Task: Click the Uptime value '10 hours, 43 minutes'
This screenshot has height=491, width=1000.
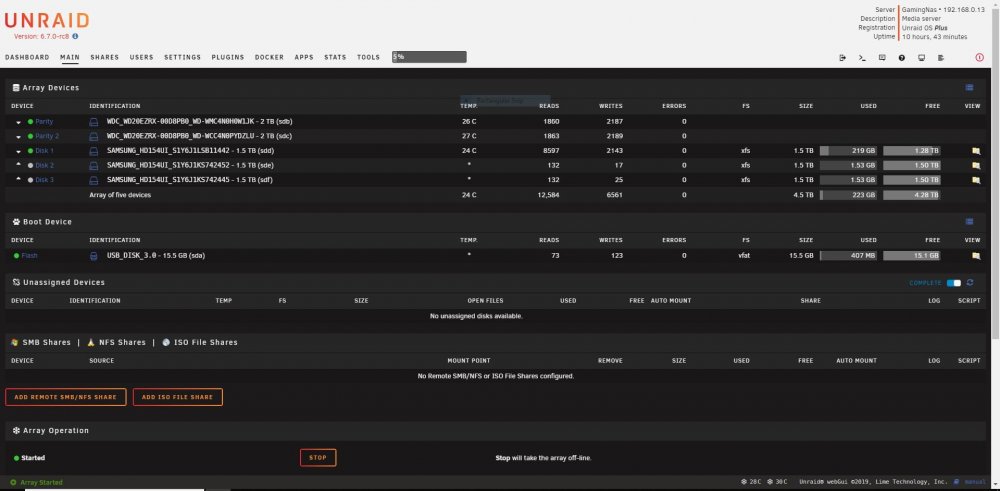Action: [x=934, y=37]
